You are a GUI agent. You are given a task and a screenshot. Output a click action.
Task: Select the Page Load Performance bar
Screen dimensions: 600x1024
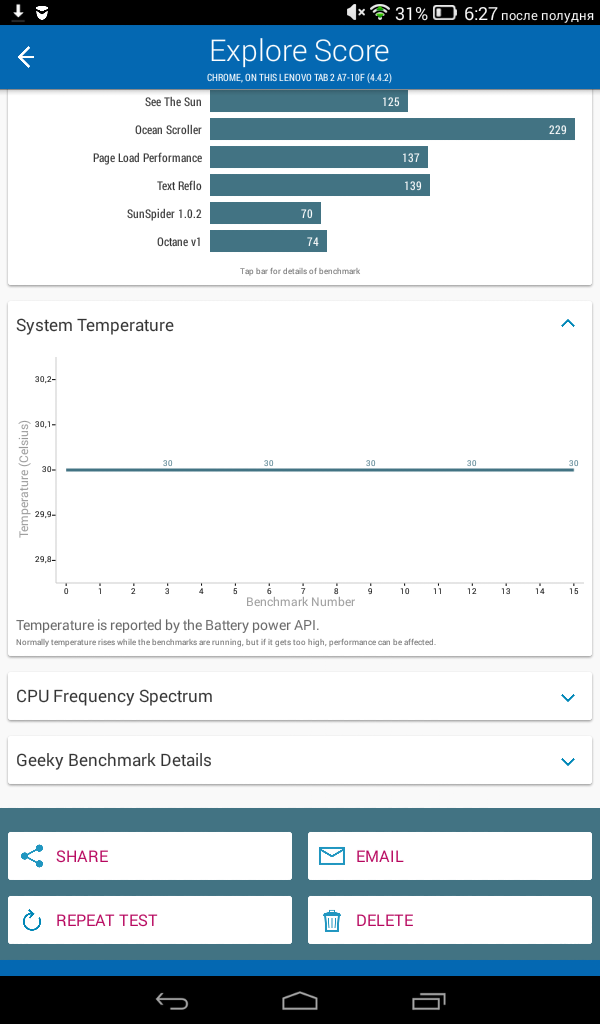pos(319,157)
